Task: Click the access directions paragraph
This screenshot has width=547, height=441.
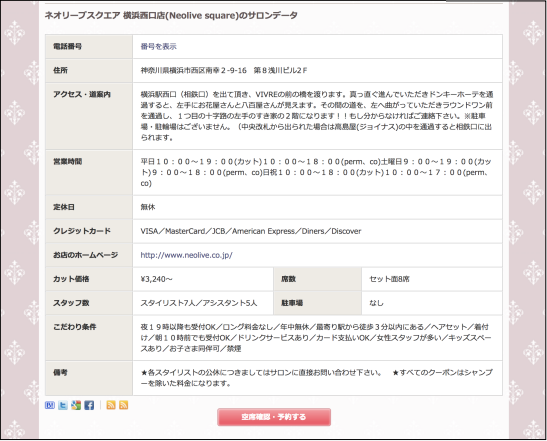Action: click(x=317, y=116)
